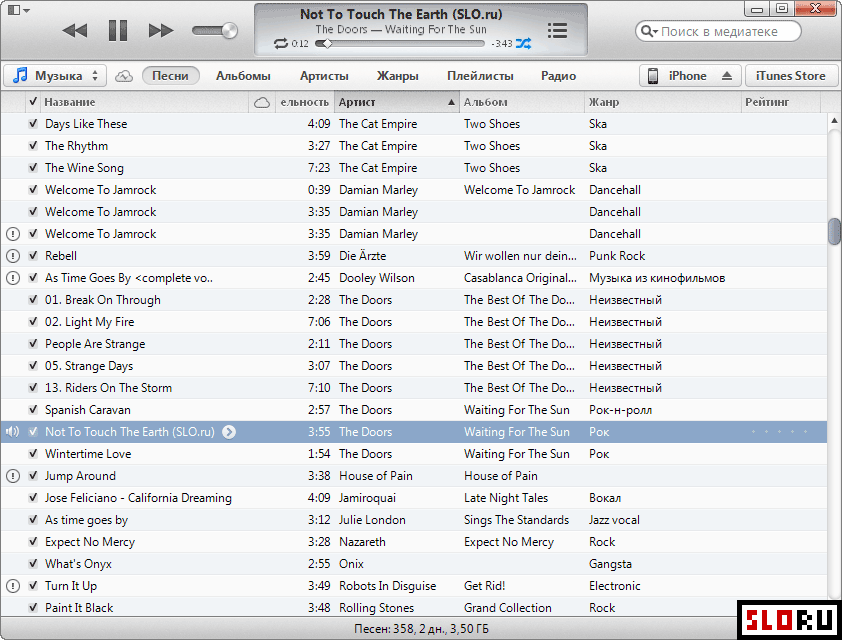Click the speaker icon on the playing track
Screen dimensions: 842x640
(12, 432)
